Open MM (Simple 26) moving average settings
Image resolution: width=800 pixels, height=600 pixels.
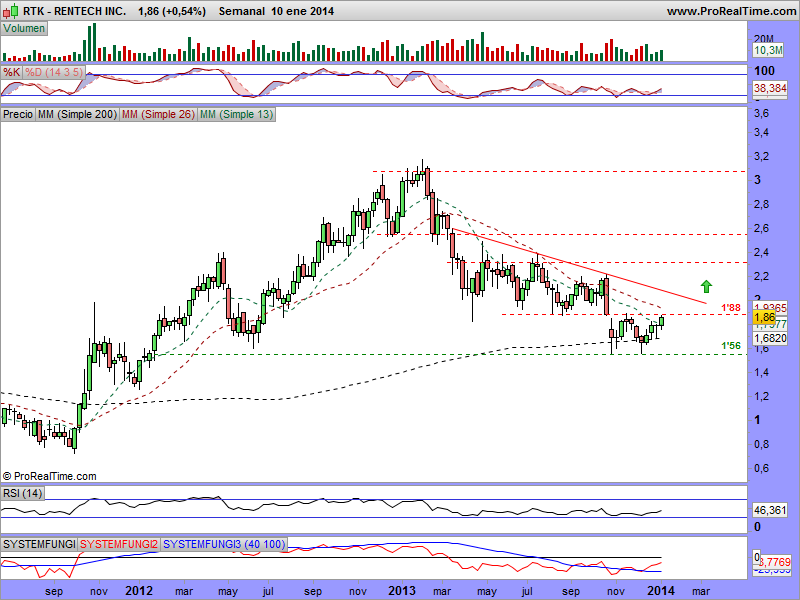158,114
